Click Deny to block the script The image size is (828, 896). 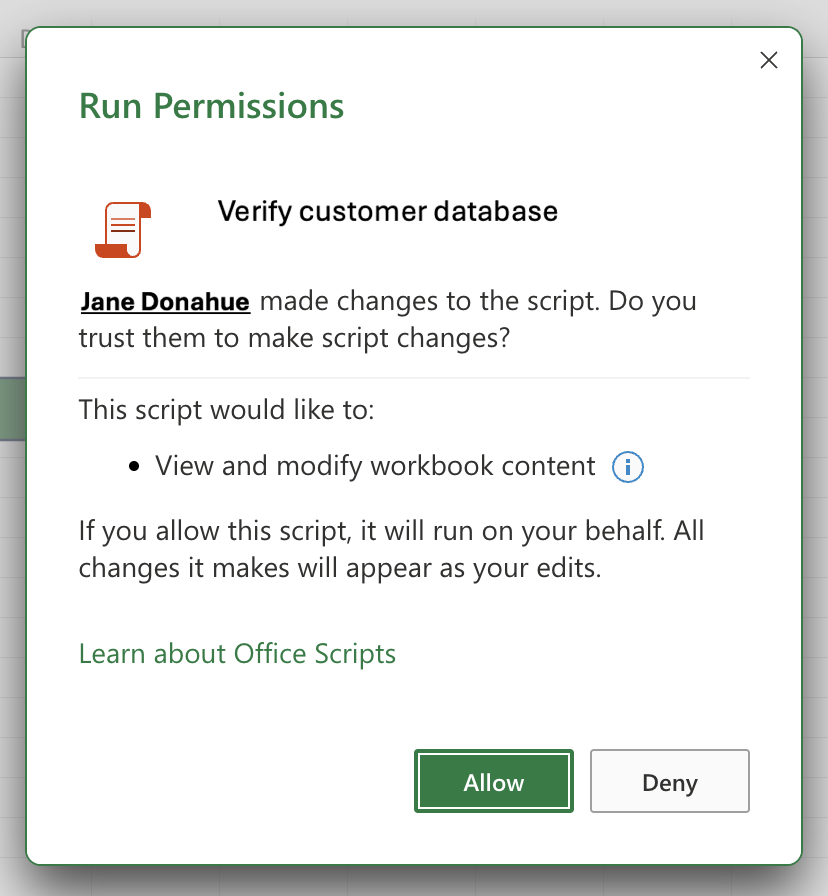point(669,782)
